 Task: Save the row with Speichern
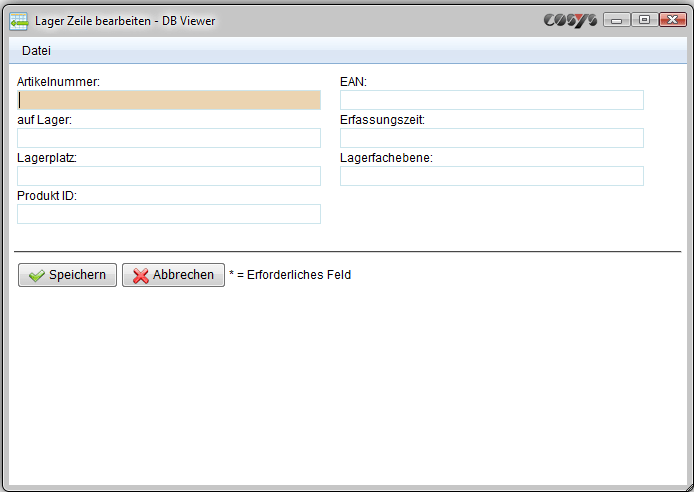pyautogui.click(x=67, y=275)
